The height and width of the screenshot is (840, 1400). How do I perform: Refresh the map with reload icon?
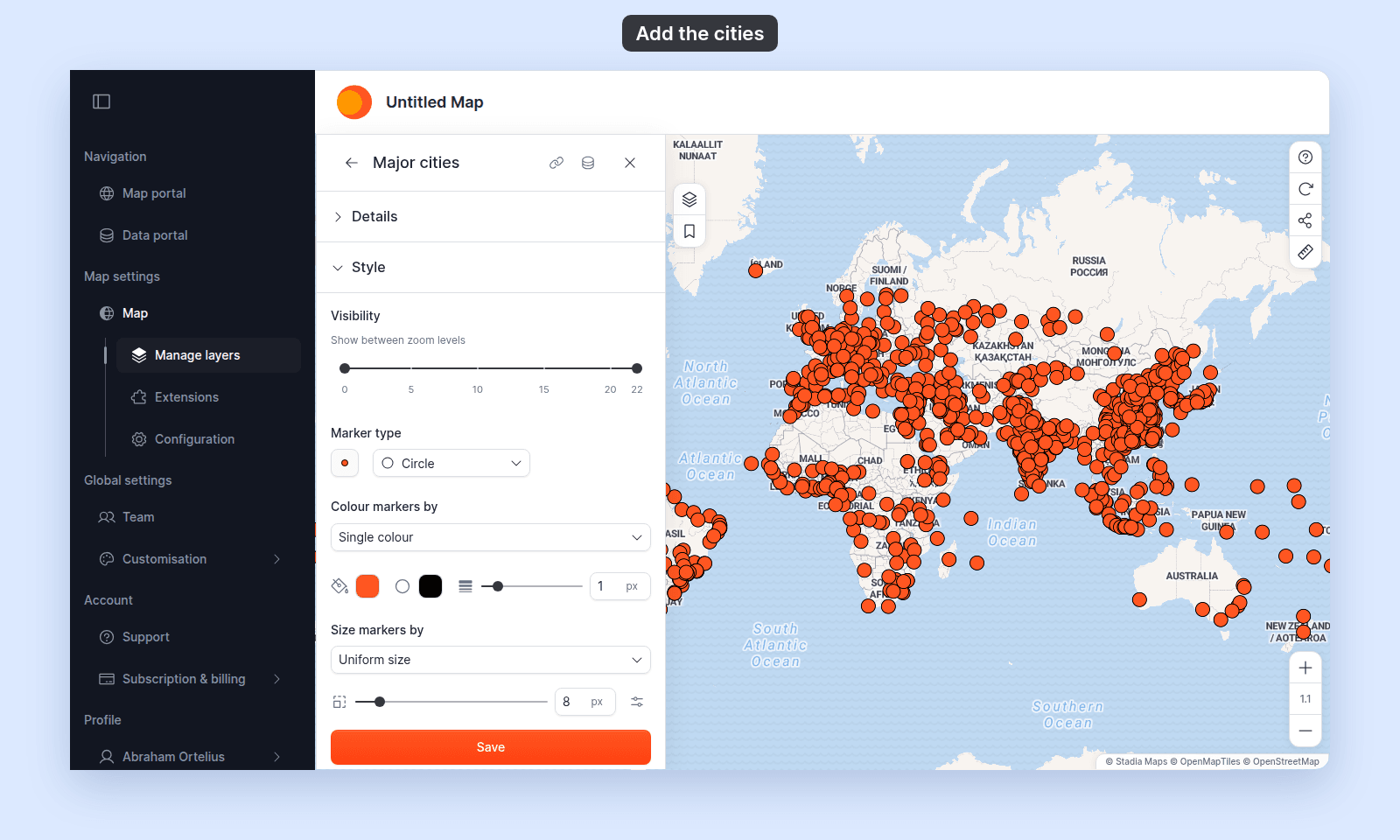coord(1305,189)
